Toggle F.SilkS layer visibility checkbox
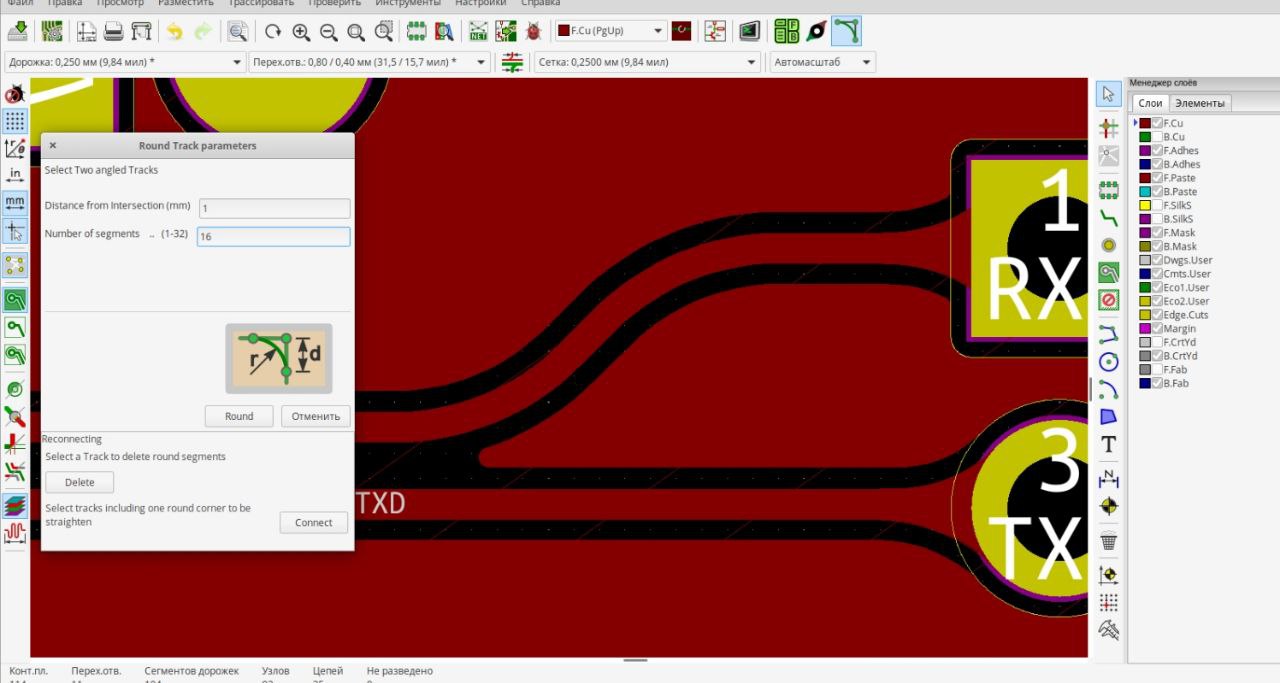This screenshot has height=683, width=1280. tap(1158, 205)
